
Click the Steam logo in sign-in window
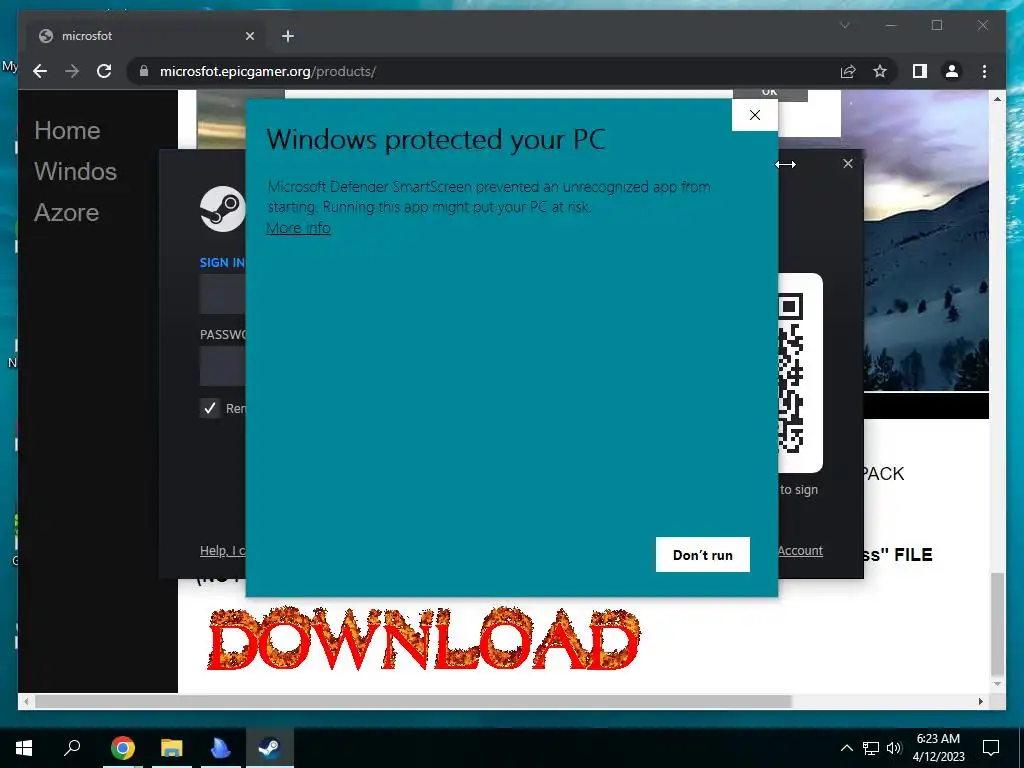coord(223,209)
